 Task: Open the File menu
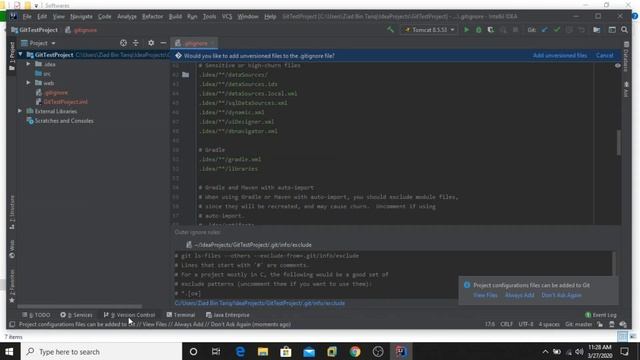[27, 17]
